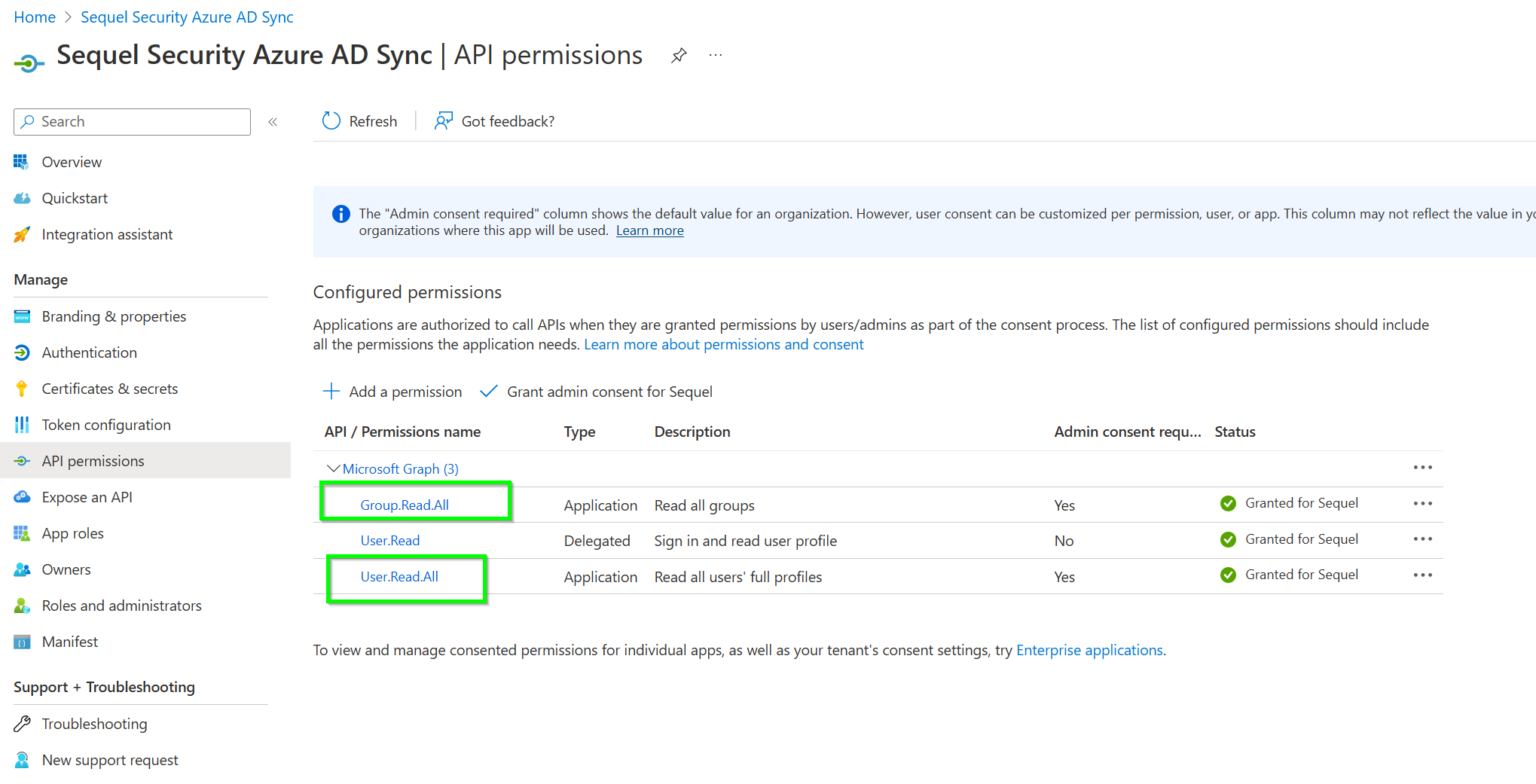Click Grant admin consent for Sequel
Viewport: 1536px width, 784px height.
596,392
